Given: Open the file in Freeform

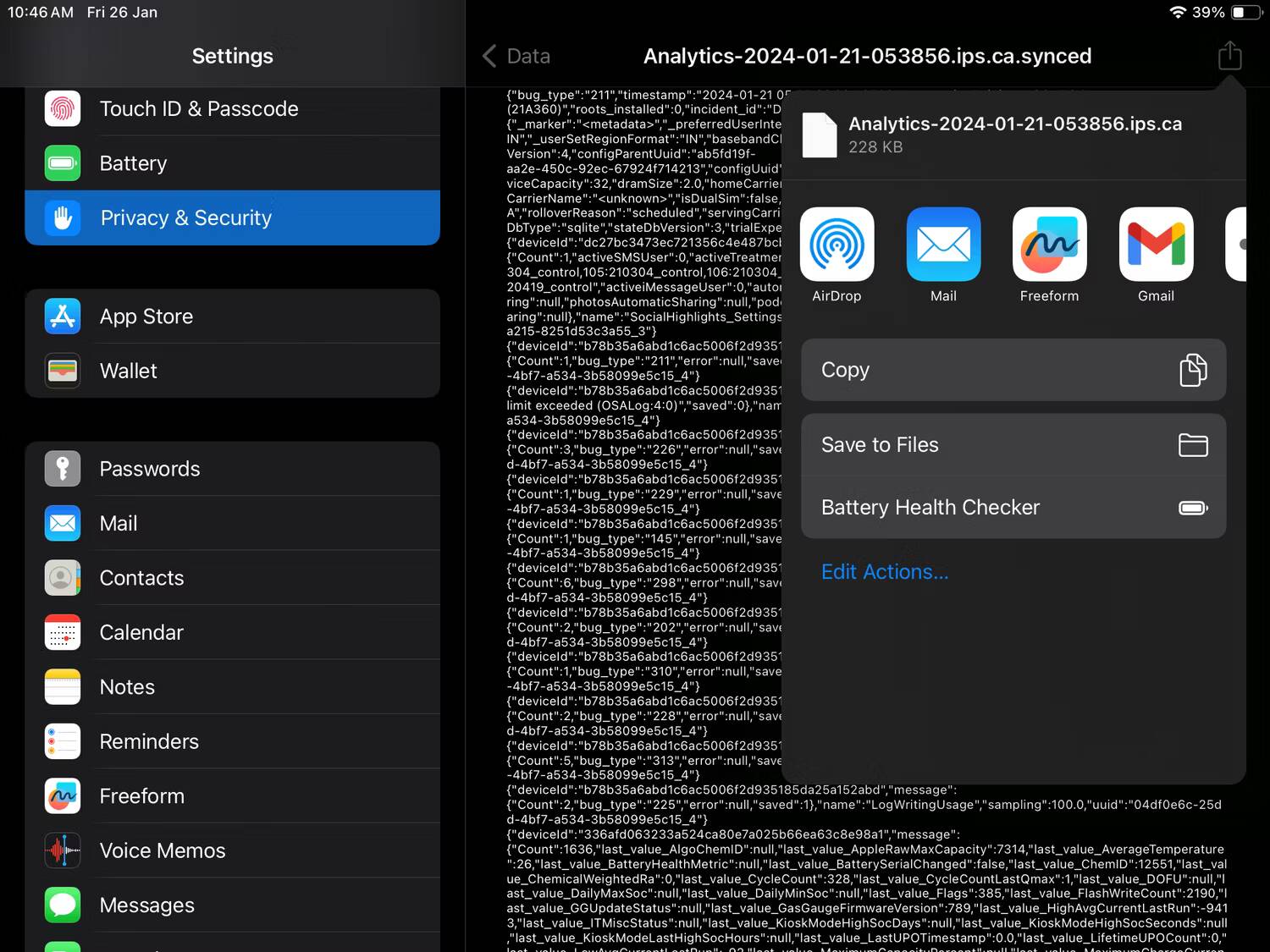Looking at the screenshot, I should point(1049,254).
